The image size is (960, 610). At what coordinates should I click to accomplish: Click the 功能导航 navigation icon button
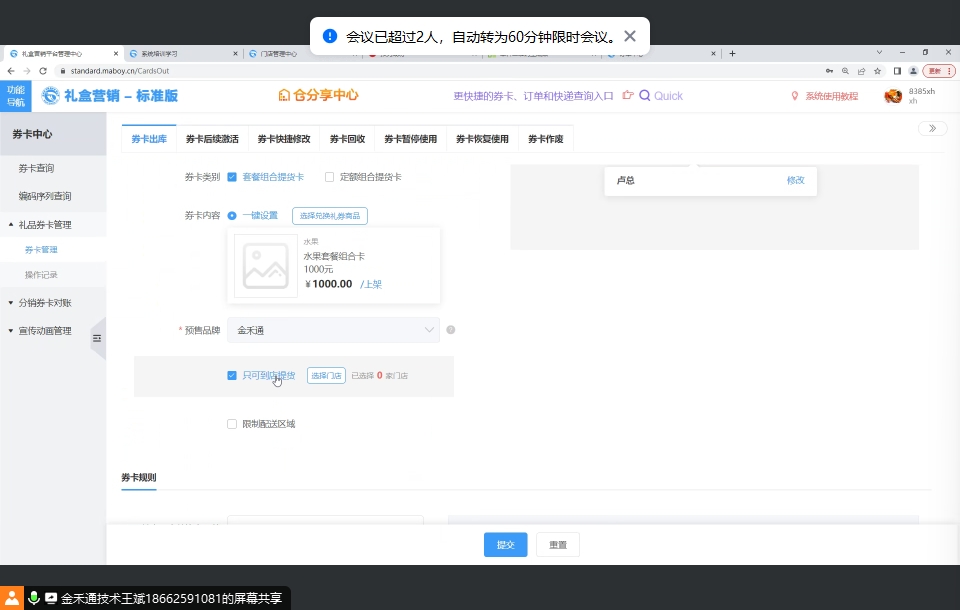pos(16,96)
